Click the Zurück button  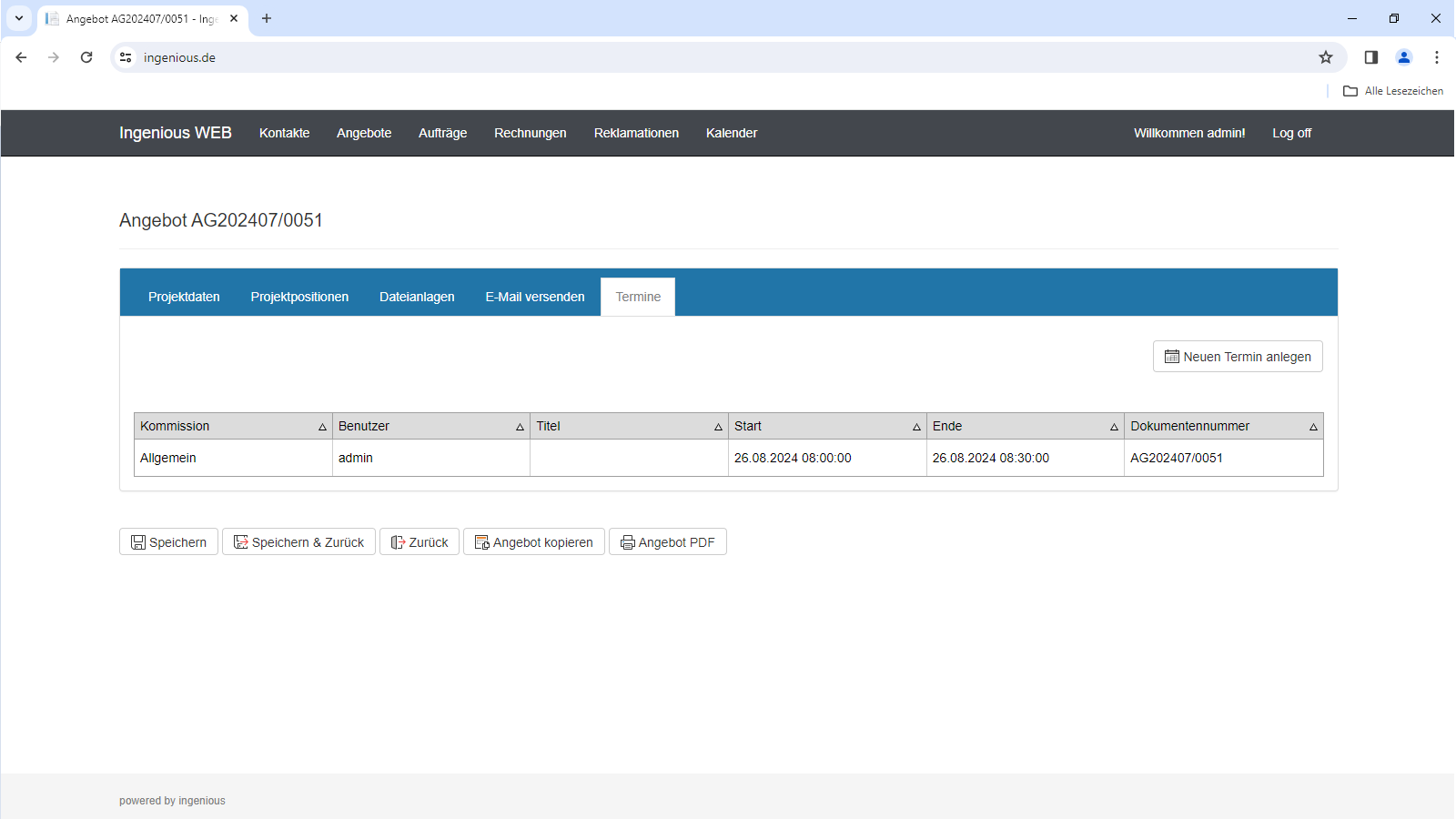[x=420, y=541]
